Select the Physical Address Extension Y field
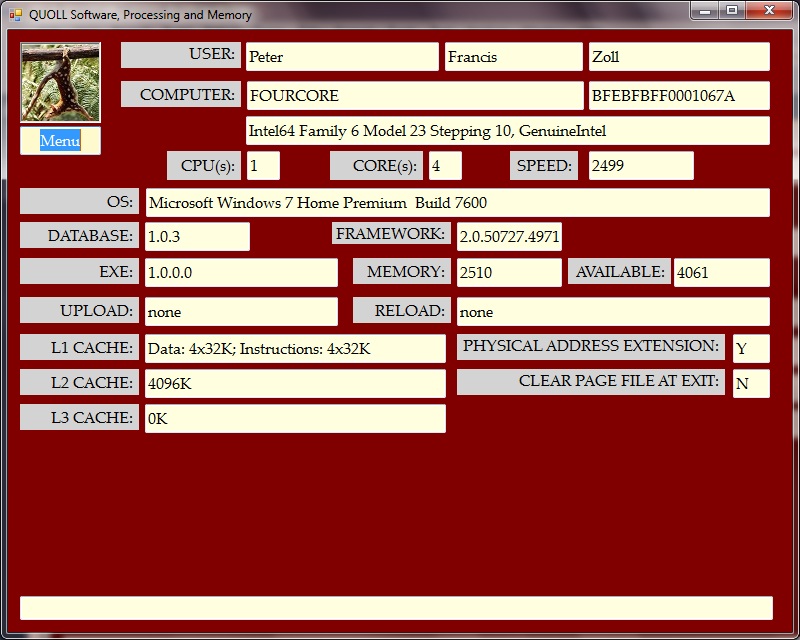Screen dimensions: 800x640 click(750, 349)
